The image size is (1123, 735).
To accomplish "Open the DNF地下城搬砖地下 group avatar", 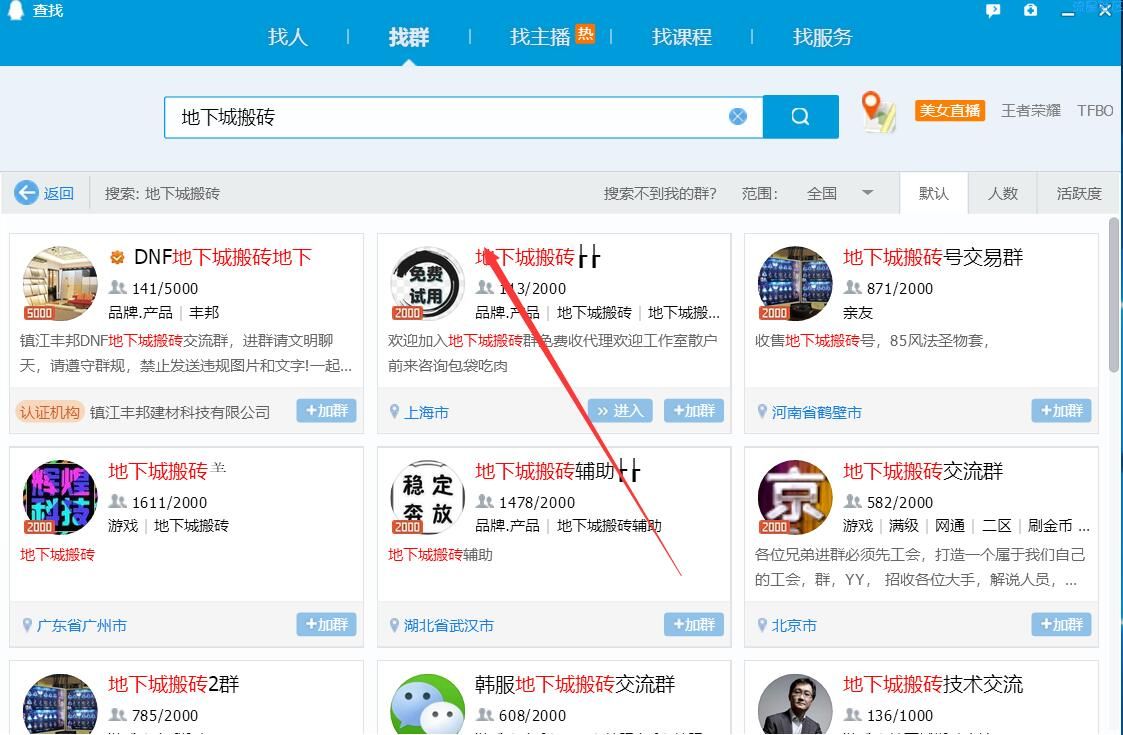I will [x=60, y=283].
